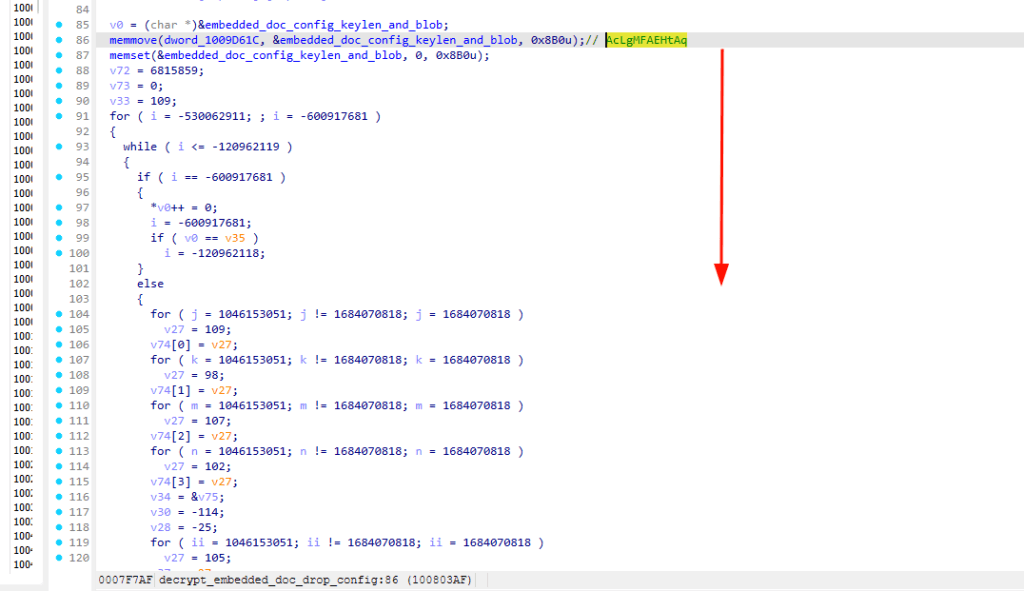Click breakpoint dot beside line 88

[x=59, y=71]
